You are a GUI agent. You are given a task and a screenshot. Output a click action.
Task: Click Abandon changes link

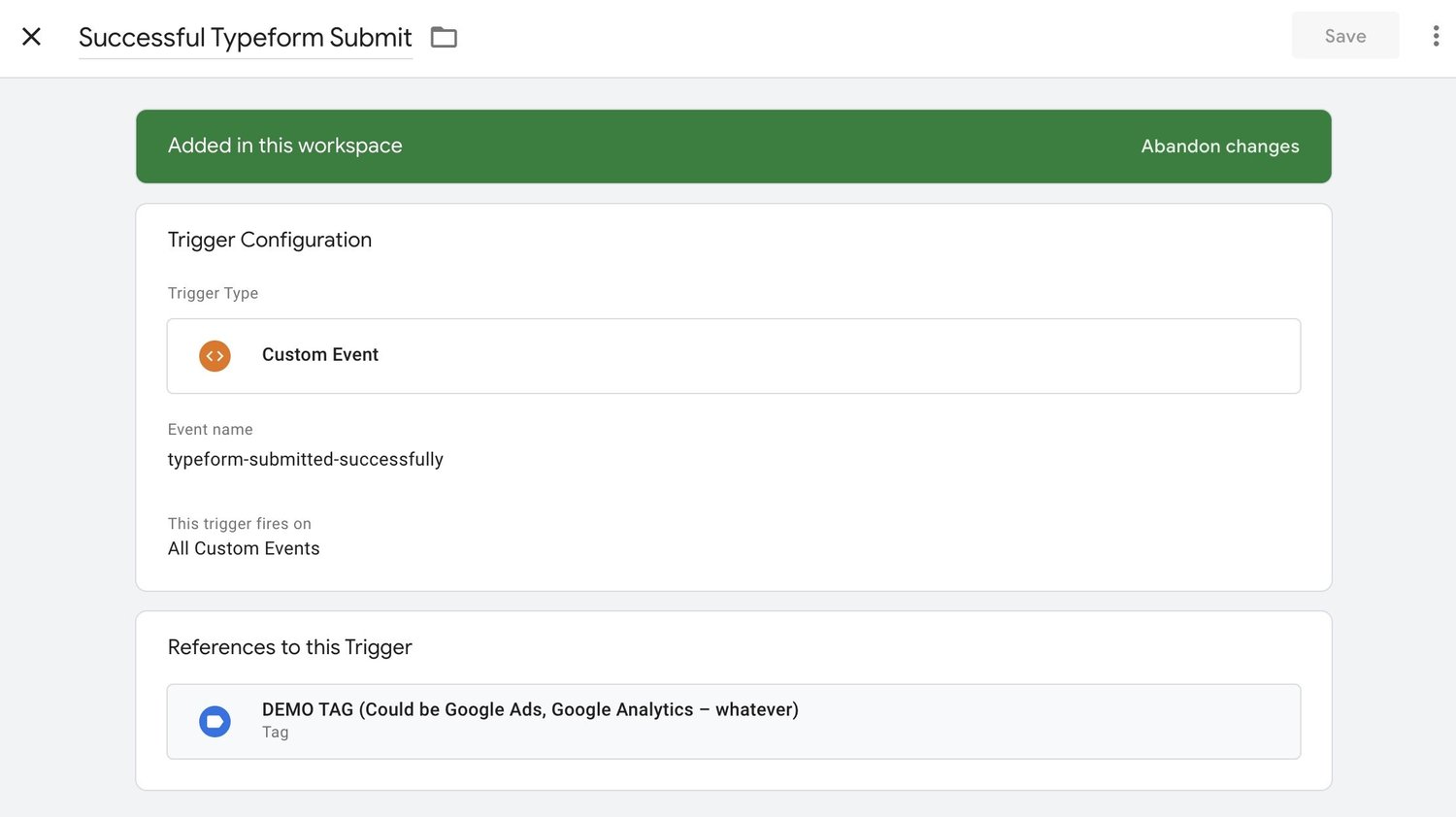(1220, 147)
